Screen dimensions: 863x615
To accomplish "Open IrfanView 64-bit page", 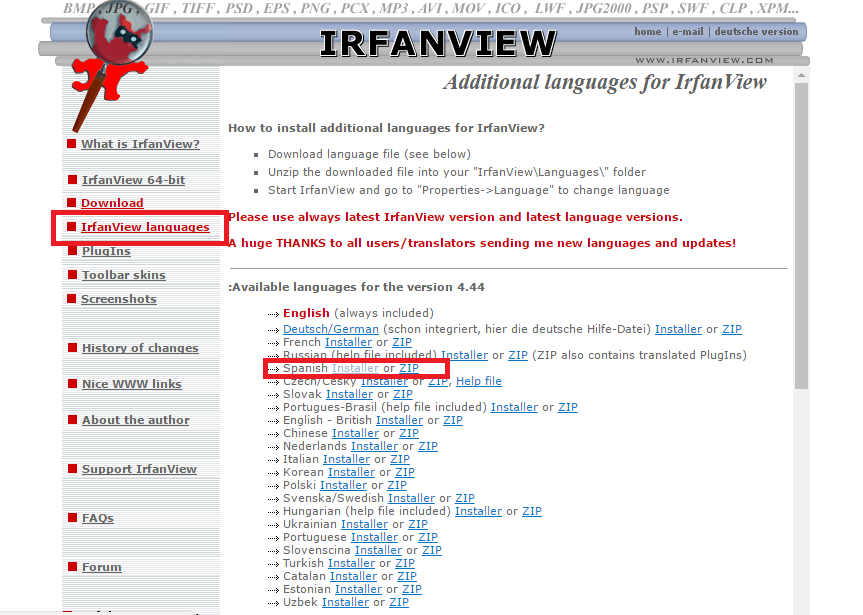I will tap(133, 180).
